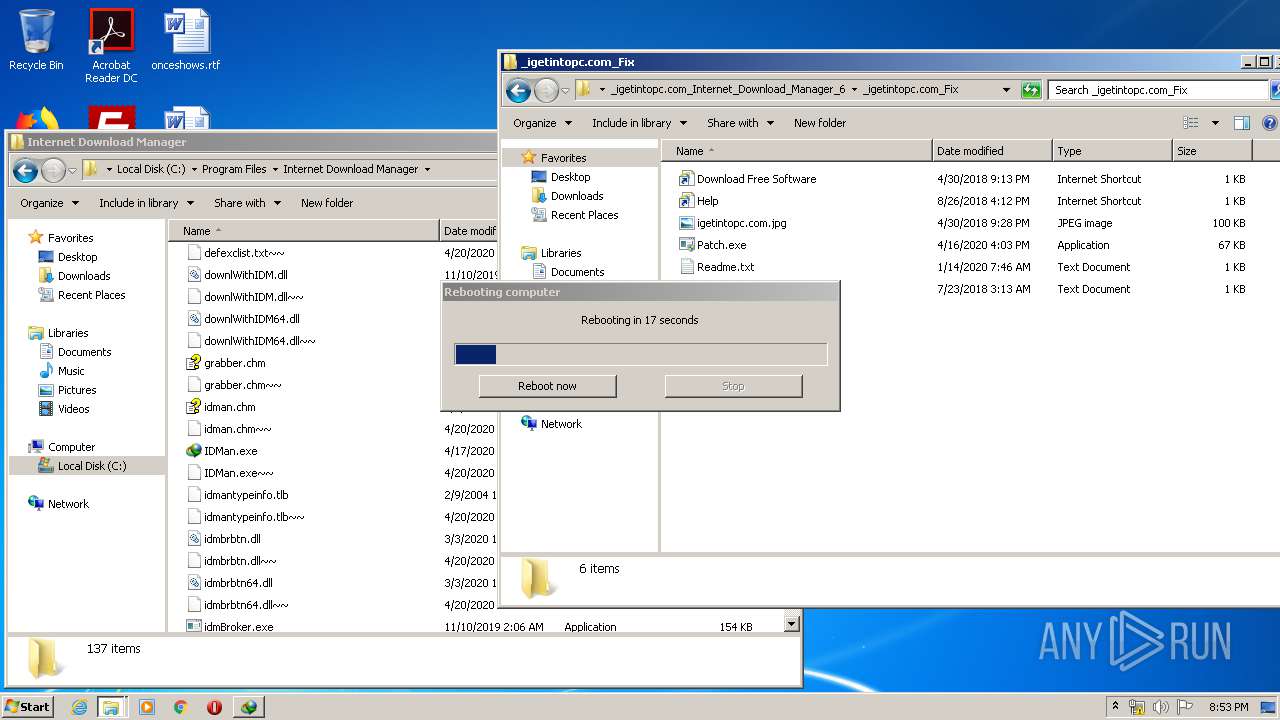1280x720 pixels.
Task: Select onceshows.rtf desktop file
Action: click(186, 40)
